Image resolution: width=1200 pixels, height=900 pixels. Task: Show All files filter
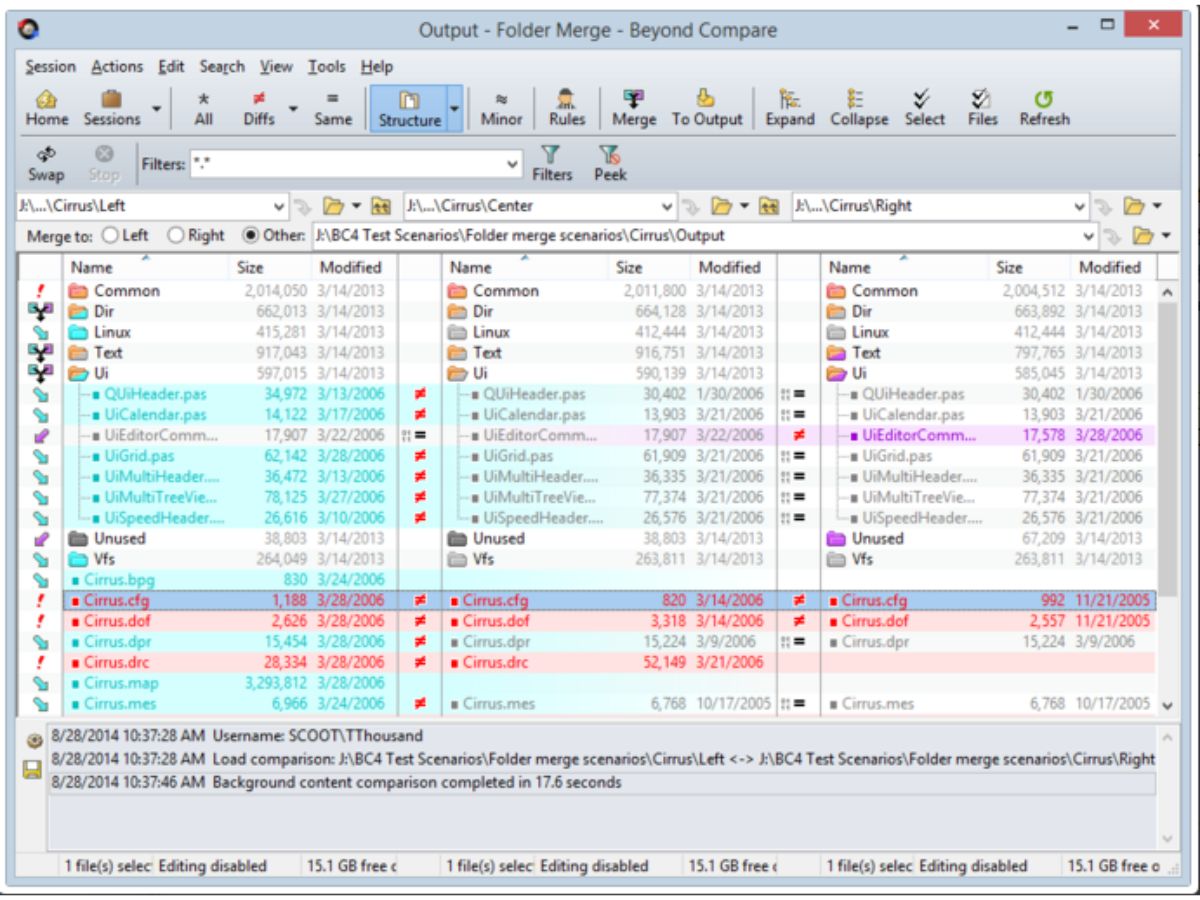[x=203, y=108]
